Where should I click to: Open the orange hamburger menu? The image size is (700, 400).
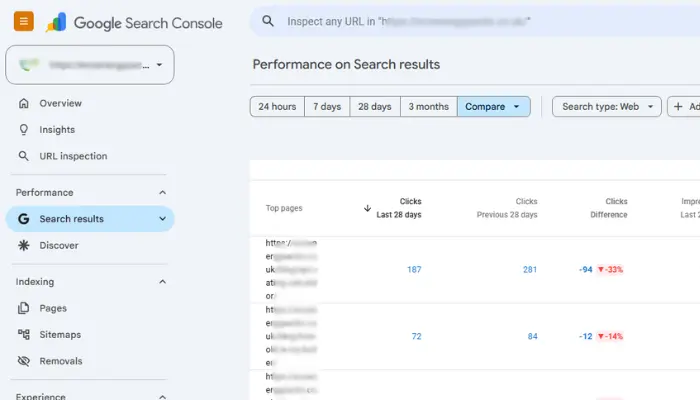point(24,21)
